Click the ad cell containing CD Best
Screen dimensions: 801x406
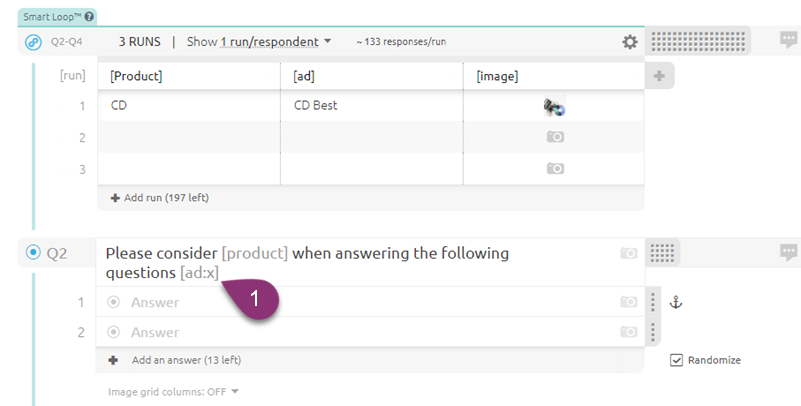(x=371, y=106)
